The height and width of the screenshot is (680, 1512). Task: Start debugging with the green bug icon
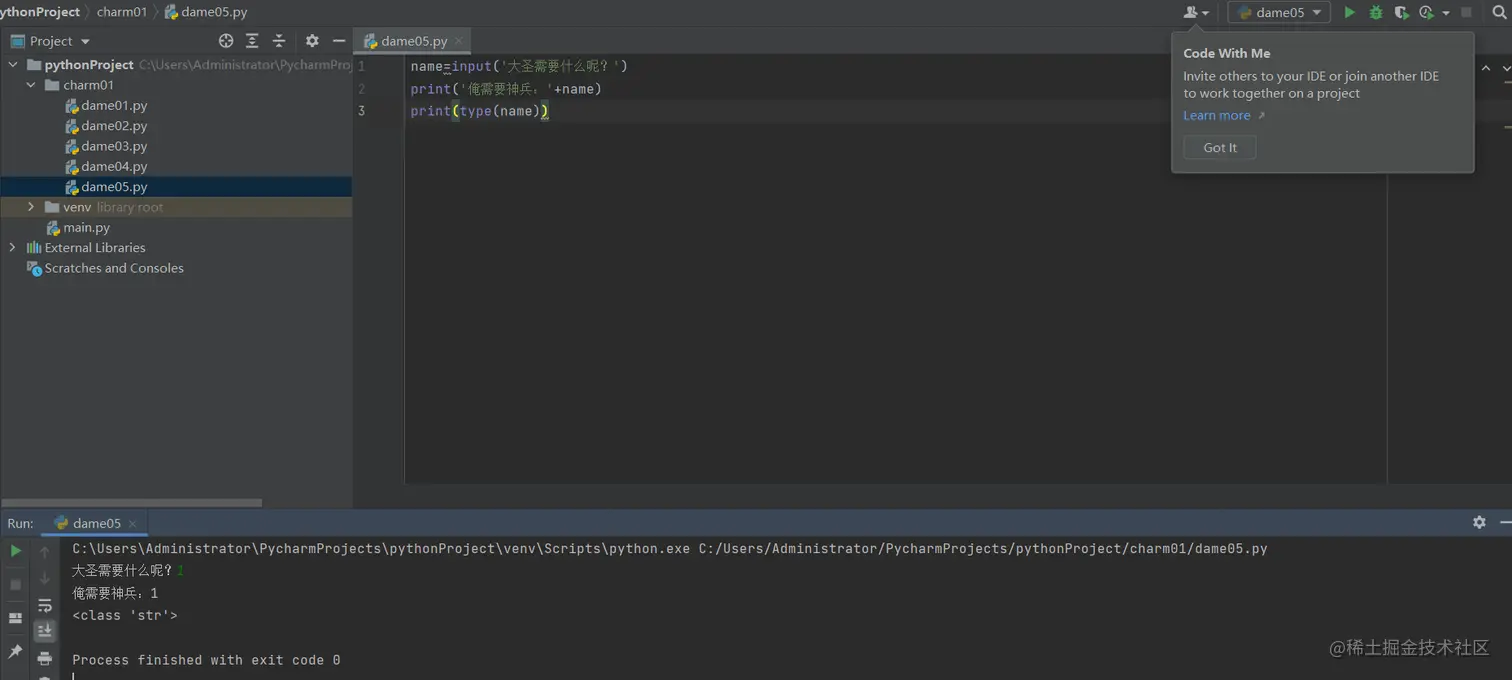pyautogui.click(x=1376, y=13)
